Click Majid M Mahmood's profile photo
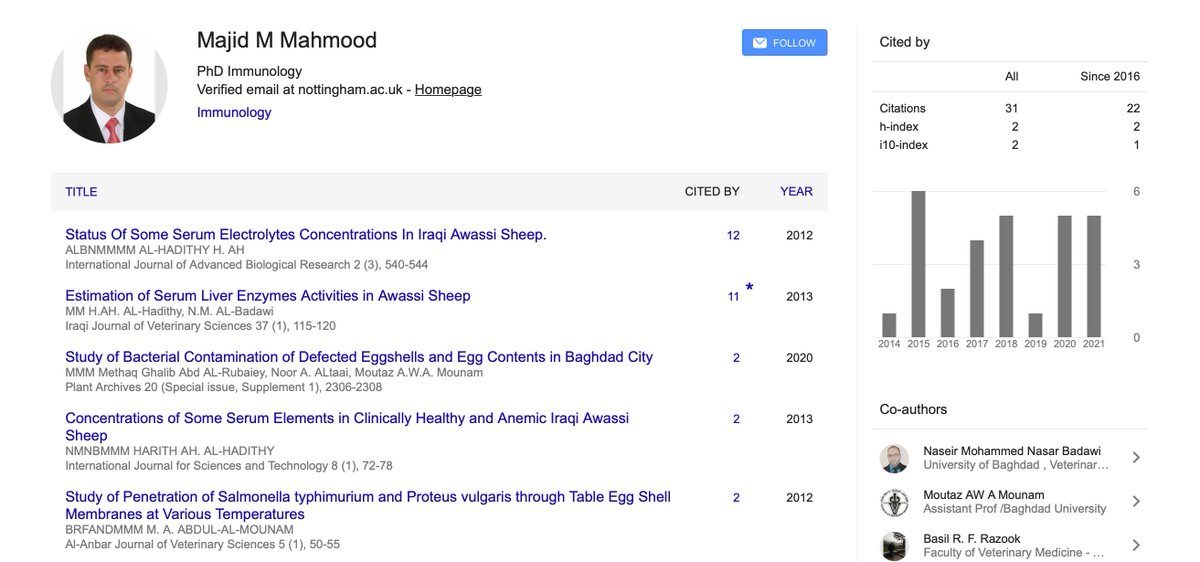Screen dimensions: 1200x562 [109, 86]
